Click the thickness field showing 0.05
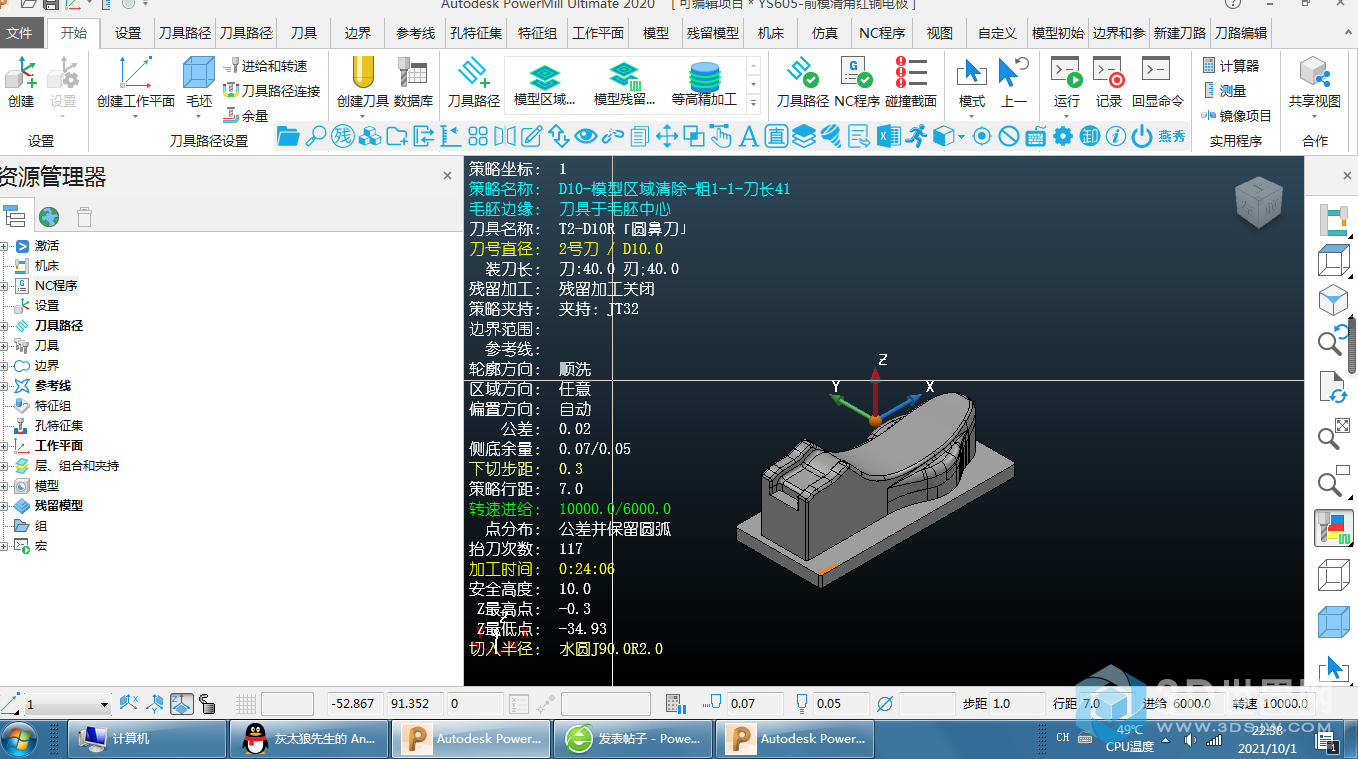The image size is (1358, 759). pos(841,704)
